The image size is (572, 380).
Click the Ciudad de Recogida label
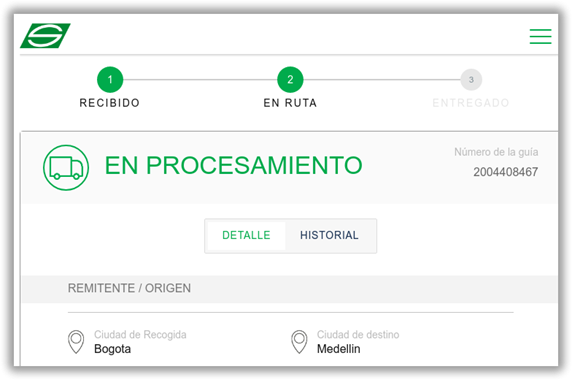point(140,334)
